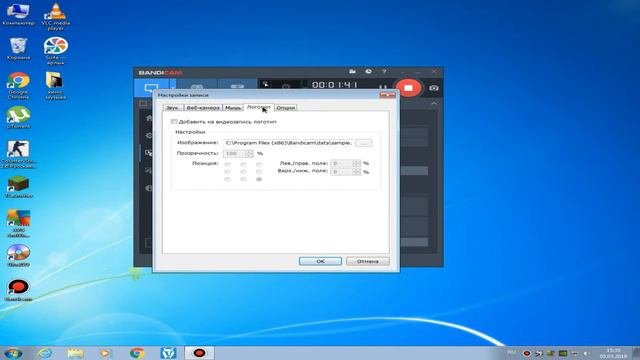Select Bandicam screen recording mode icon

(x=151, y=88)
